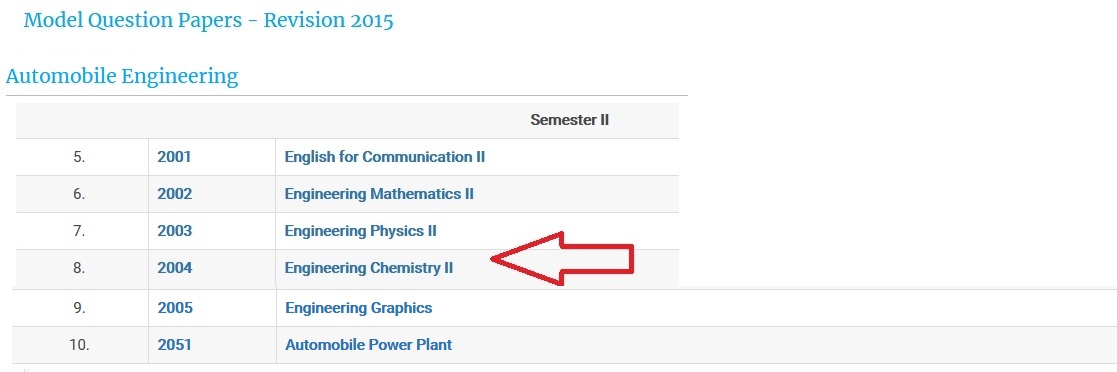The height and width of the screenshot is (372, 1117).
Task: Click course code 2005
Action: [x=175, y=308]
